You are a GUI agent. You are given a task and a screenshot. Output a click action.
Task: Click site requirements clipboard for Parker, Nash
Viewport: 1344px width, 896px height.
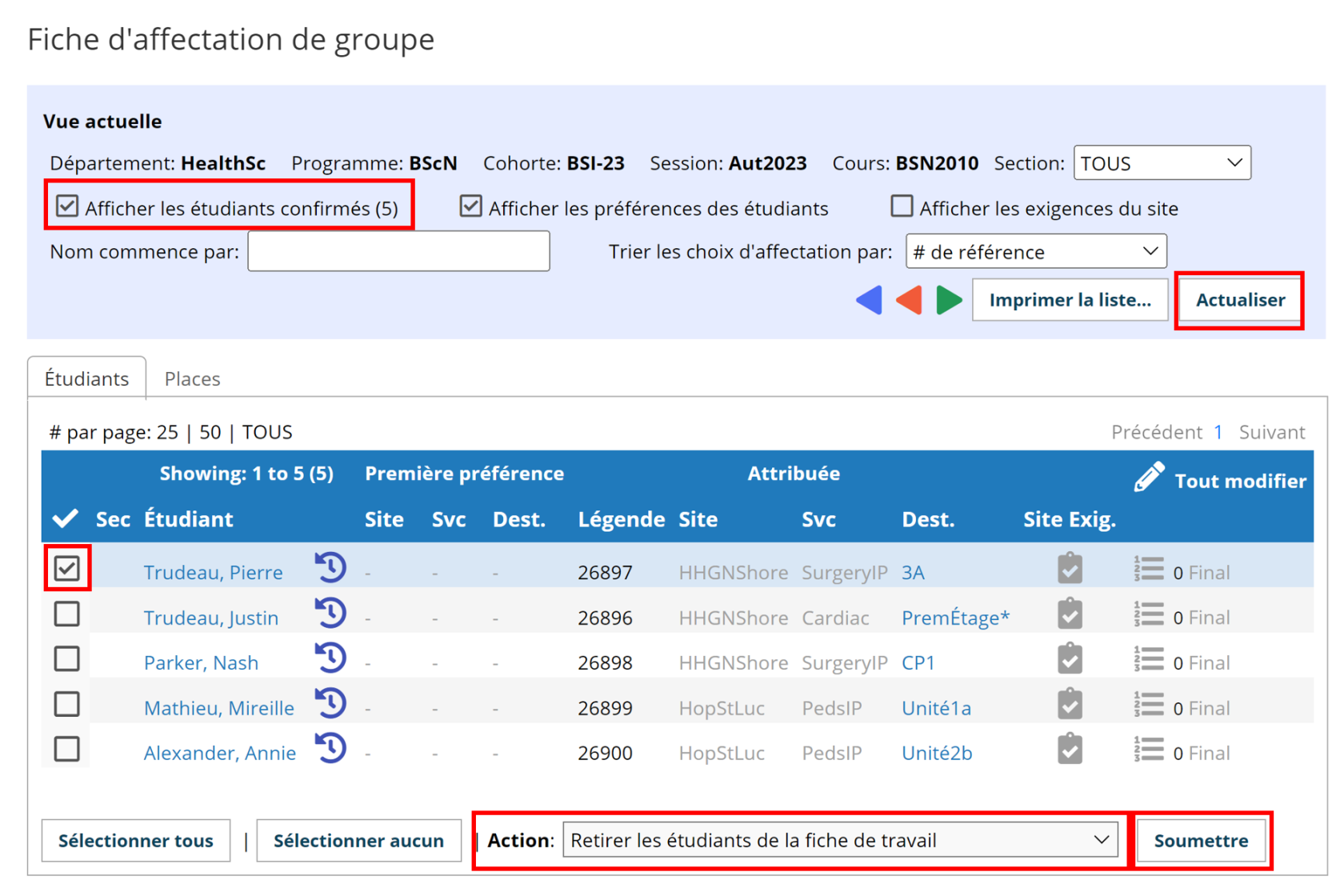(x=1070, y=658)
